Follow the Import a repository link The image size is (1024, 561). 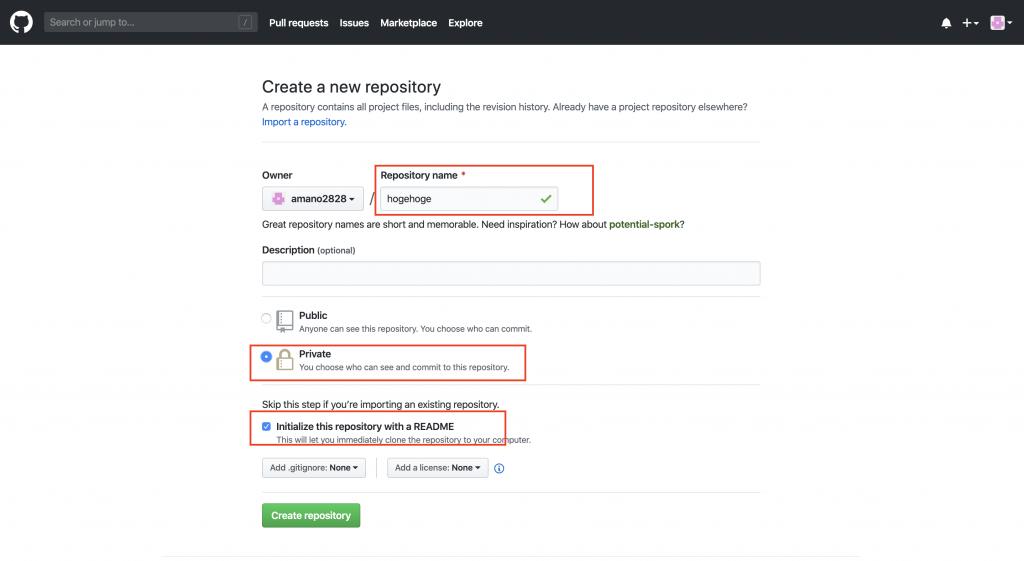[304, 122]
